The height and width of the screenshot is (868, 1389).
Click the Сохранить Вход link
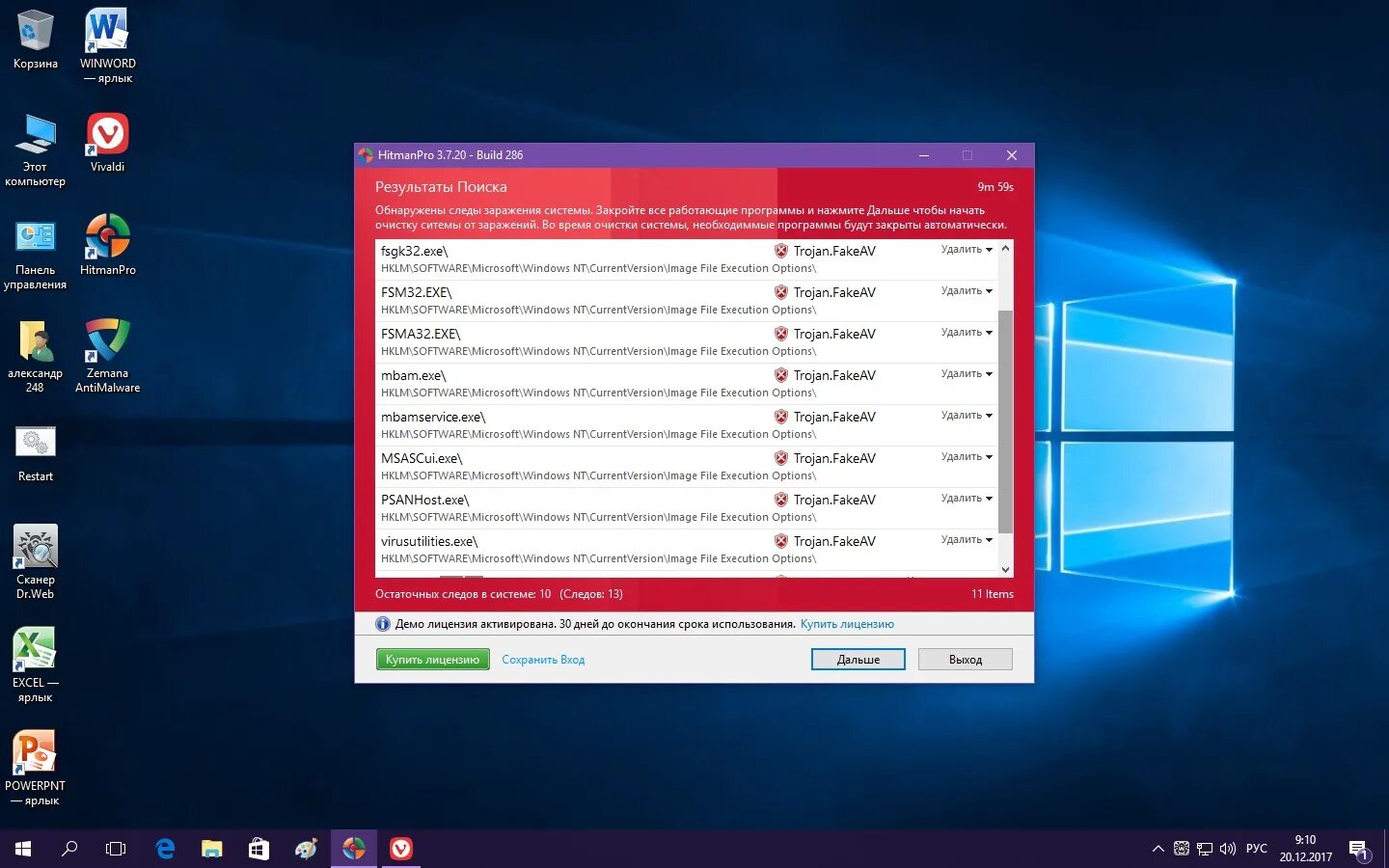click(543, 660)
